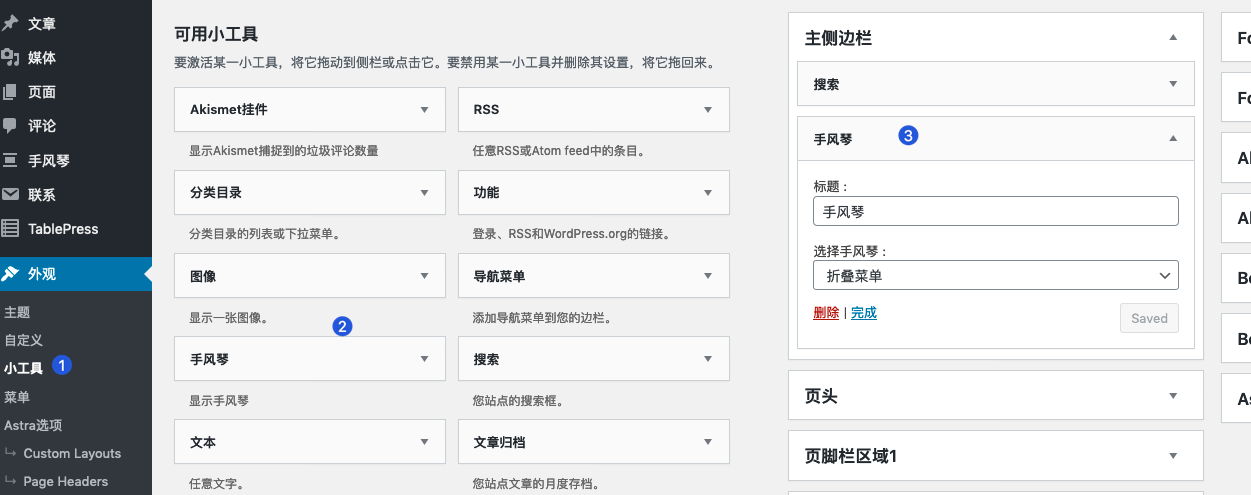Click the paintbrush icon beside 外观
Image resolution: width=1251 pixels, height=495 pixels.
[10, 274]
